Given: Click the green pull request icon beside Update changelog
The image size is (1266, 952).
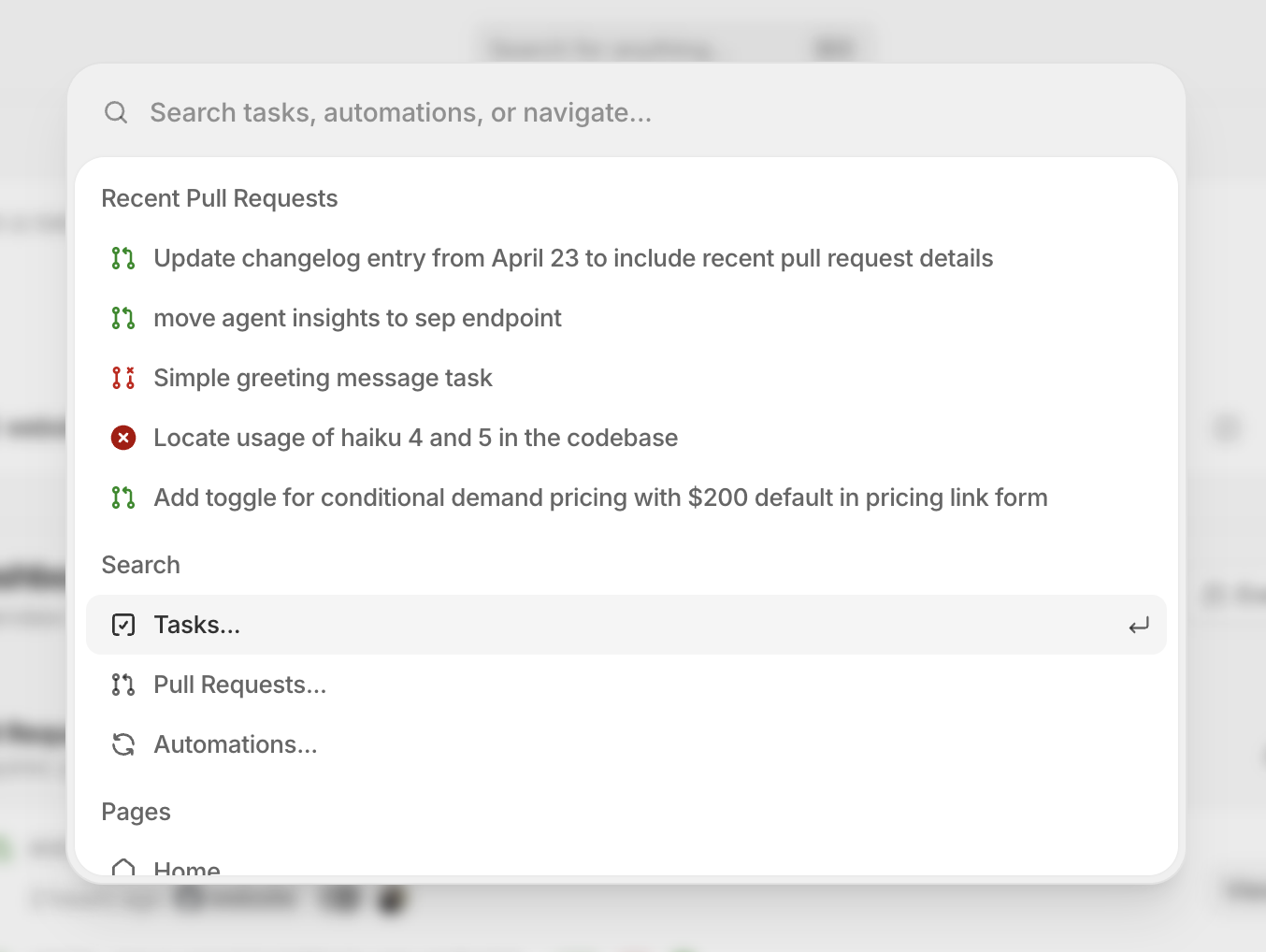Looking at the screenshot, I should (x=123, y=258).
